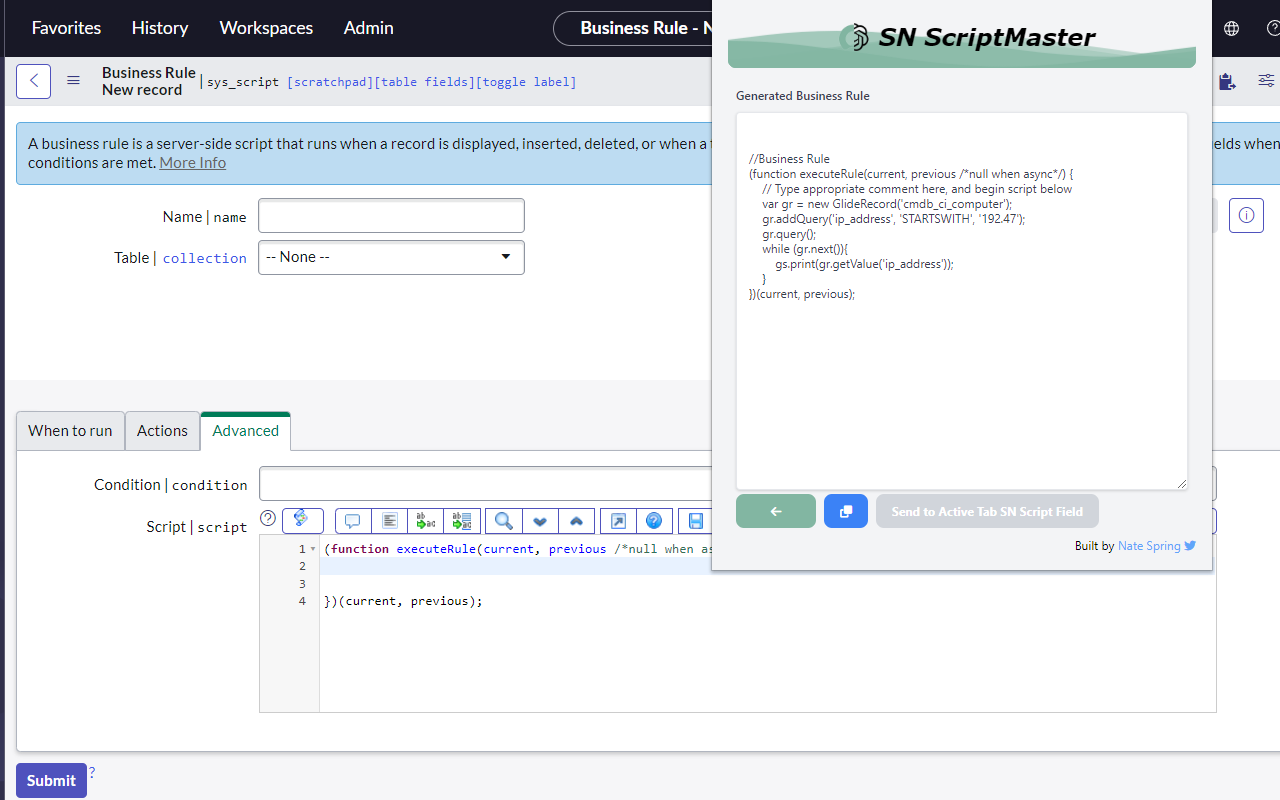The width and height of the screenshot is (1280, 800).
Task: Collapse code fold arrow on line 1
Action: click(313, 549)
